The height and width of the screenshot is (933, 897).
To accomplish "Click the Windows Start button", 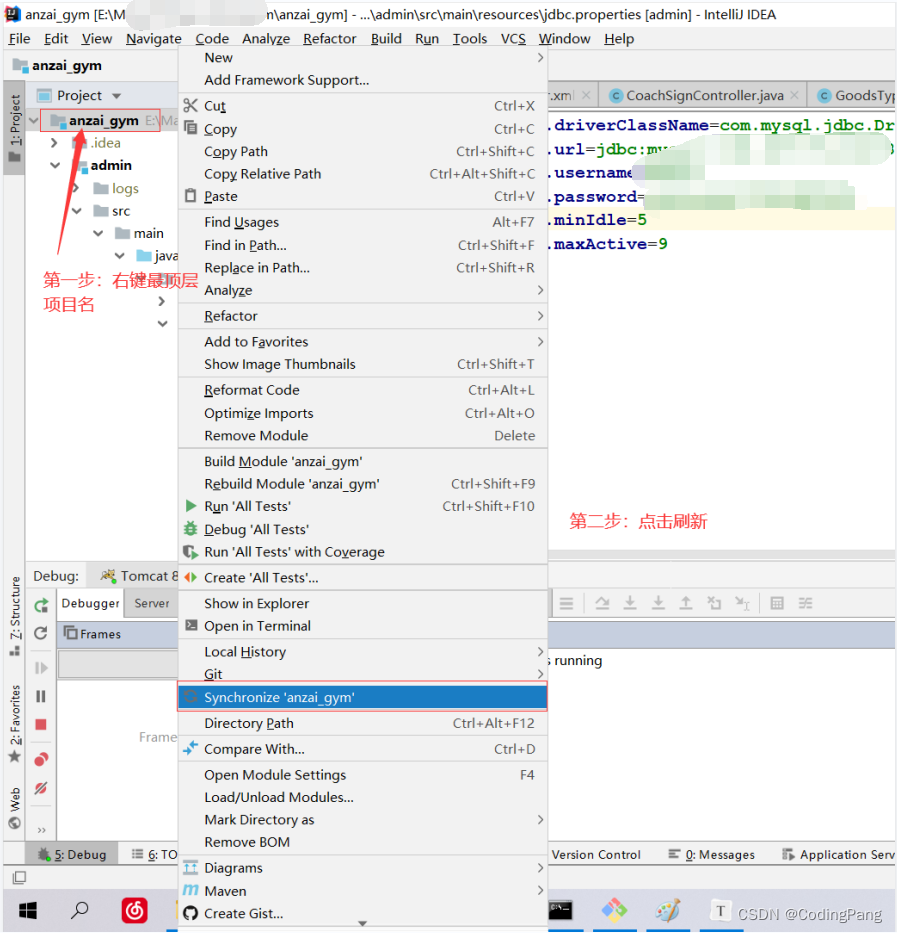I will (27, 910).
